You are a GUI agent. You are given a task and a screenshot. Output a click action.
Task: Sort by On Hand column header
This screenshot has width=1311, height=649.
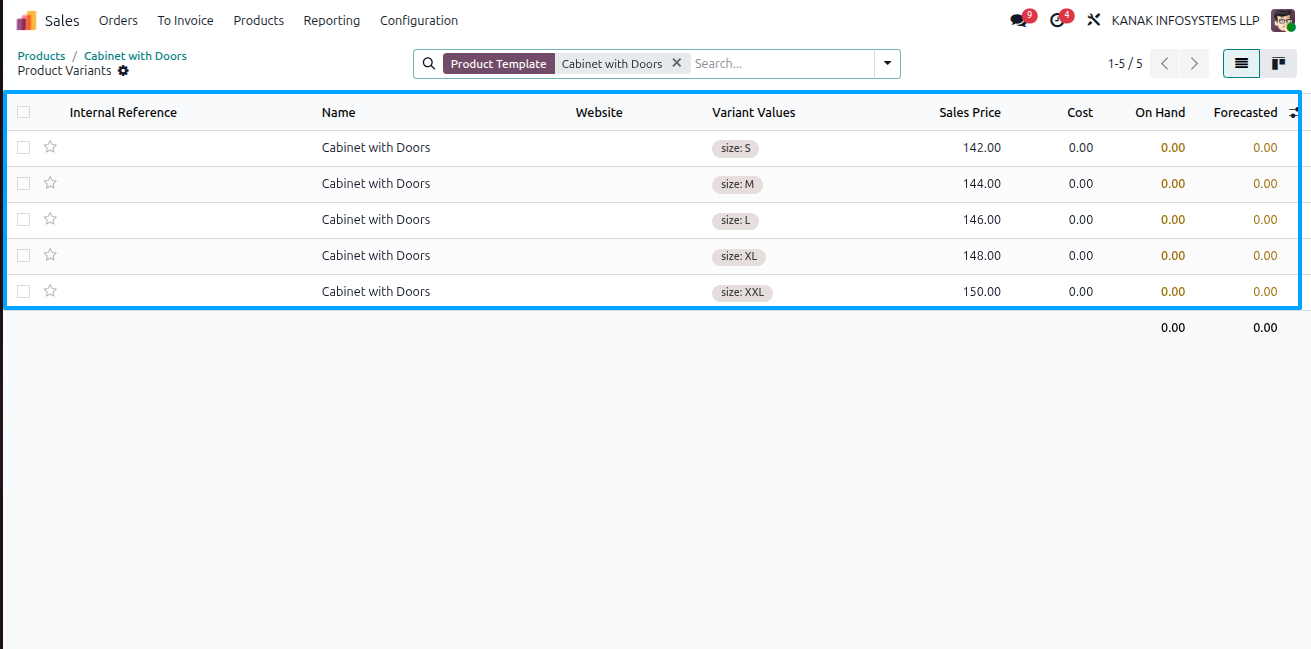pos(1160,113)
